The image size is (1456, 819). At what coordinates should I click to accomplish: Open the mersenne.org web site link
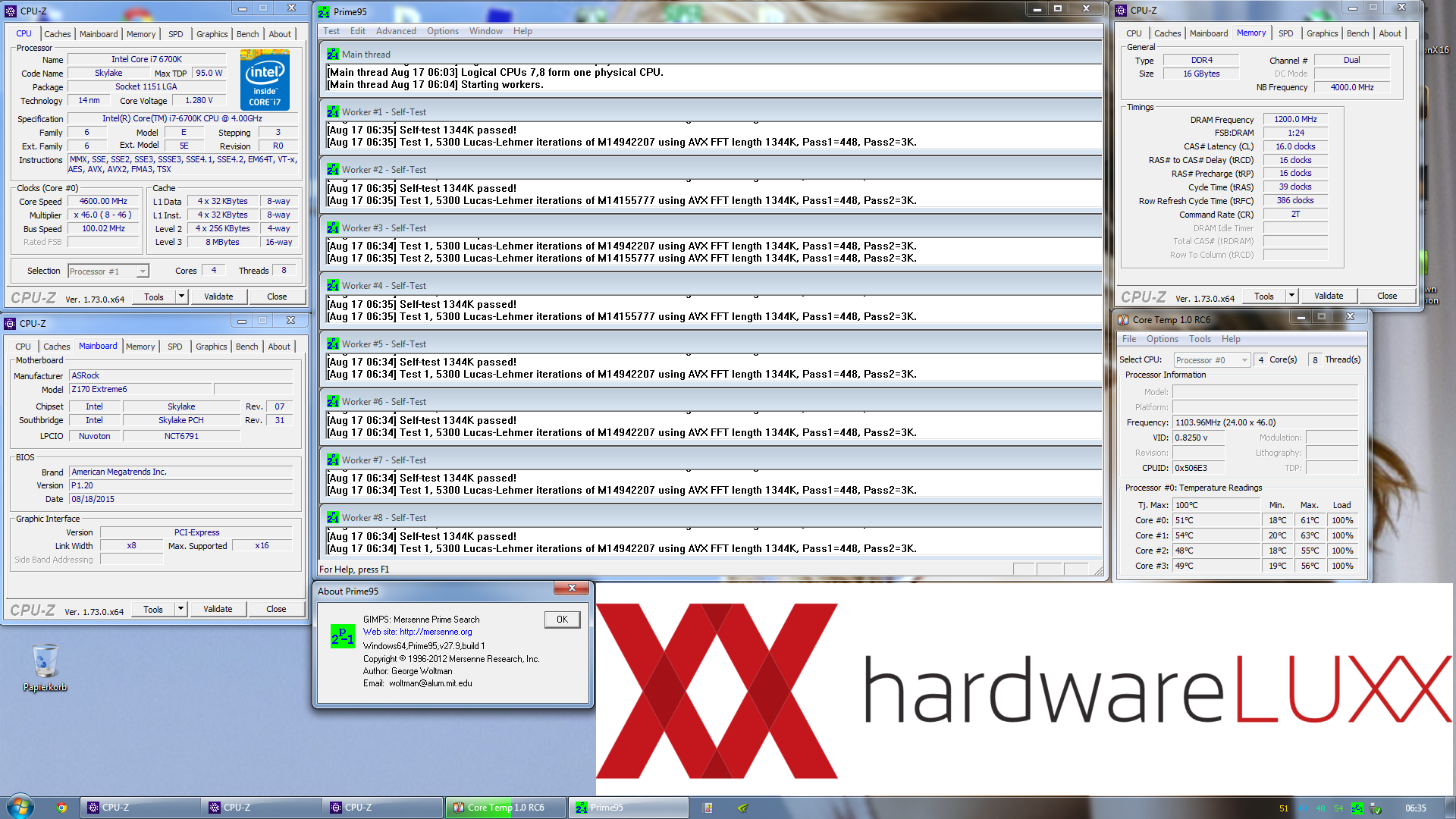pyautogui.click(x=435, y=632)
